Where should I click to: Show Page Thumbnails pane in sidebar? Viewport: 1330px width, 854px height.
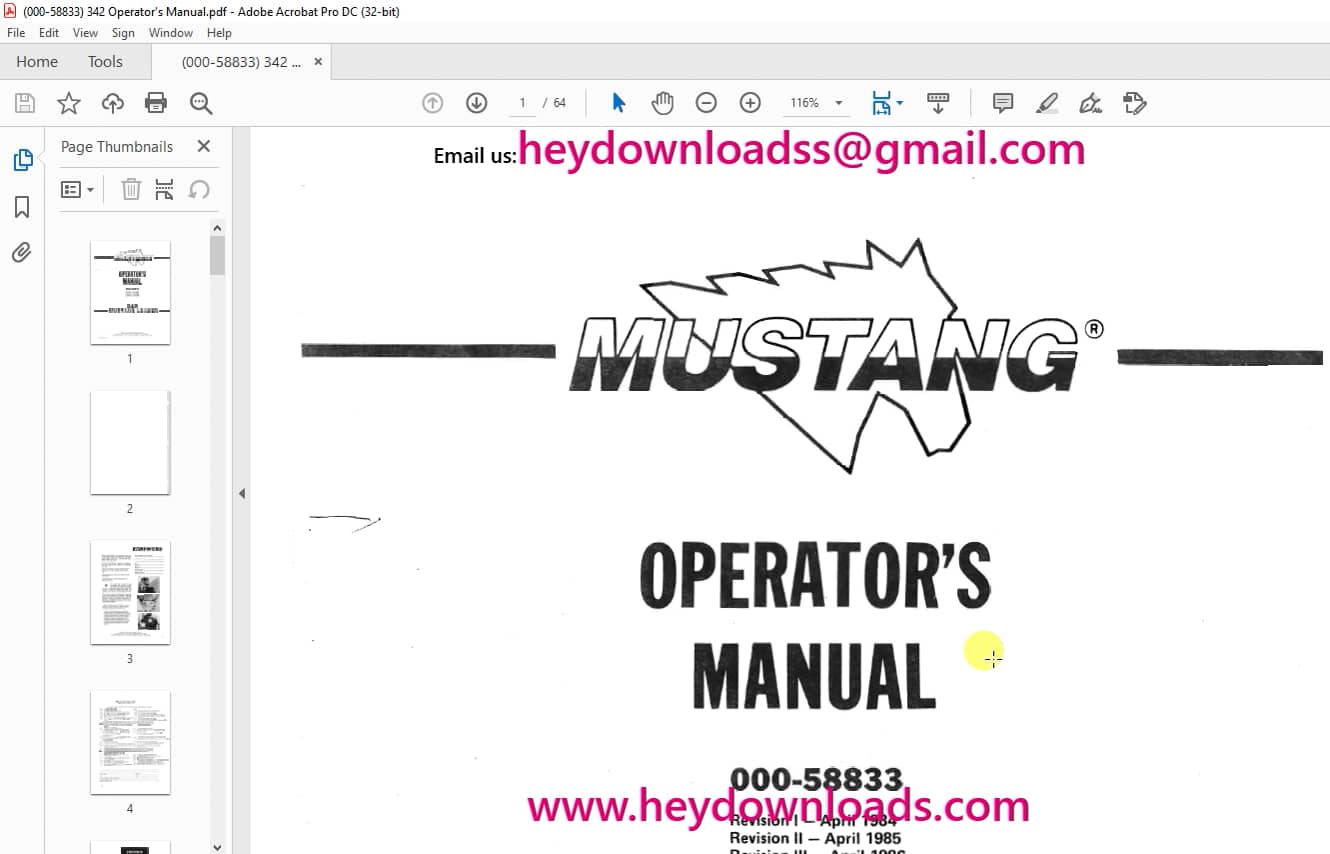point(22,160)
